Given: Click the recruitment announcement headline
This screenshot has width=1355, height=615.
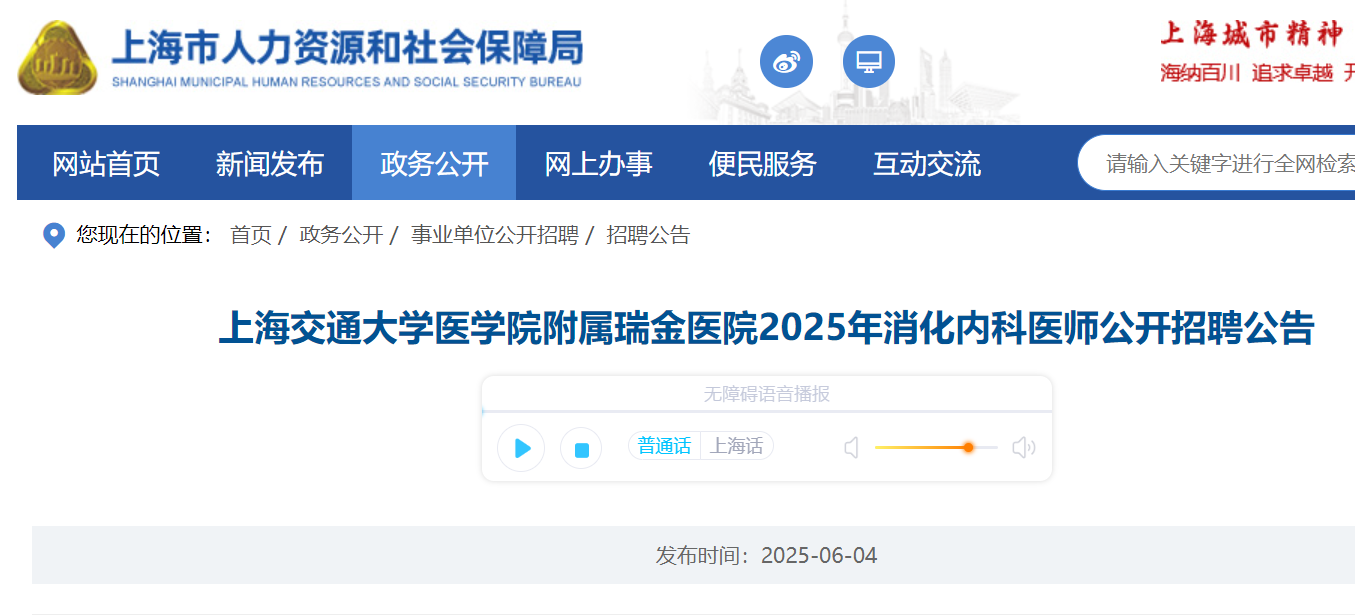Looking at the screenshot, I should (766, 328).
